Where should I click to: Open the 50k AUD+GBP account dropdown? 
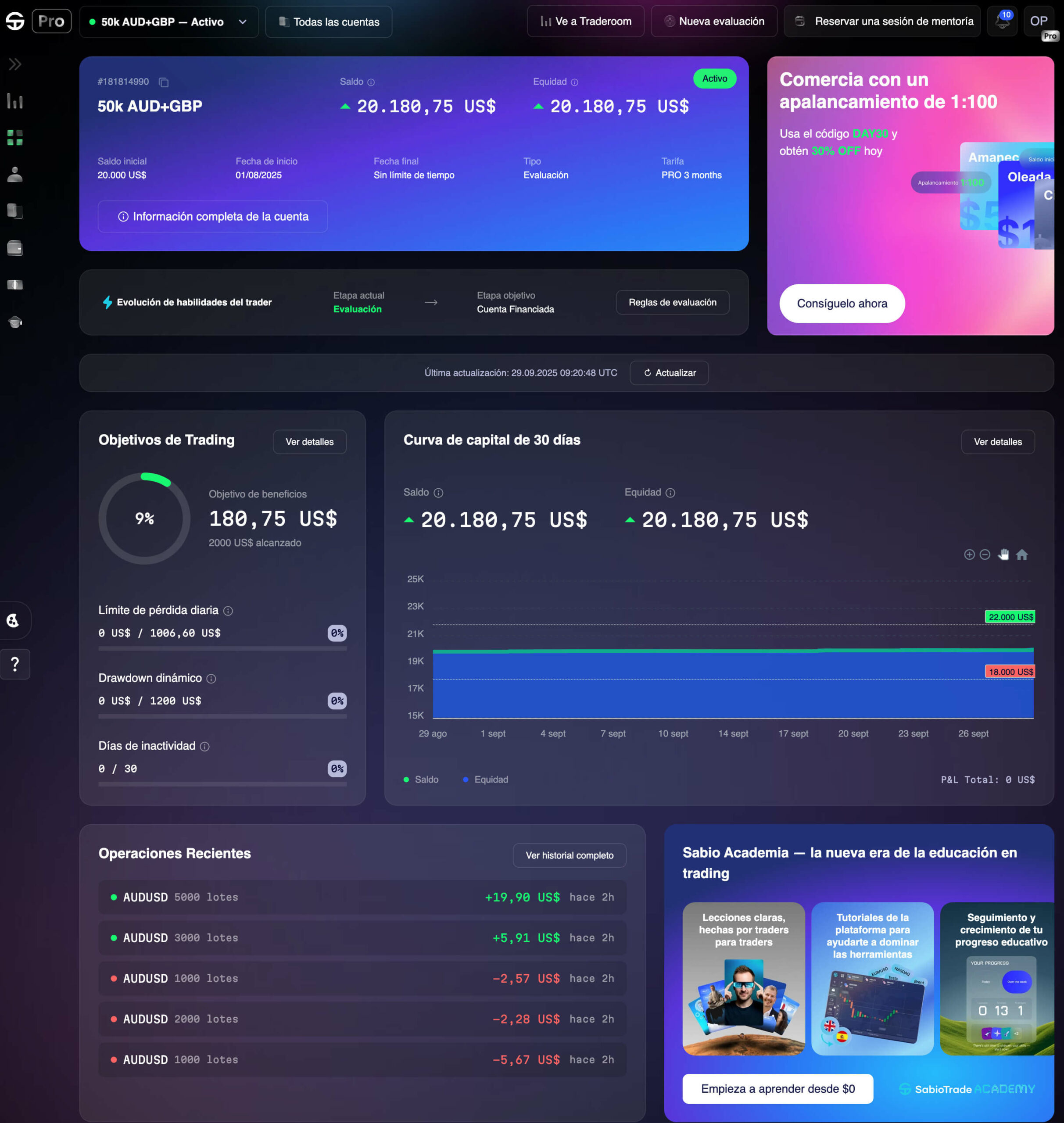pos(168,22)
